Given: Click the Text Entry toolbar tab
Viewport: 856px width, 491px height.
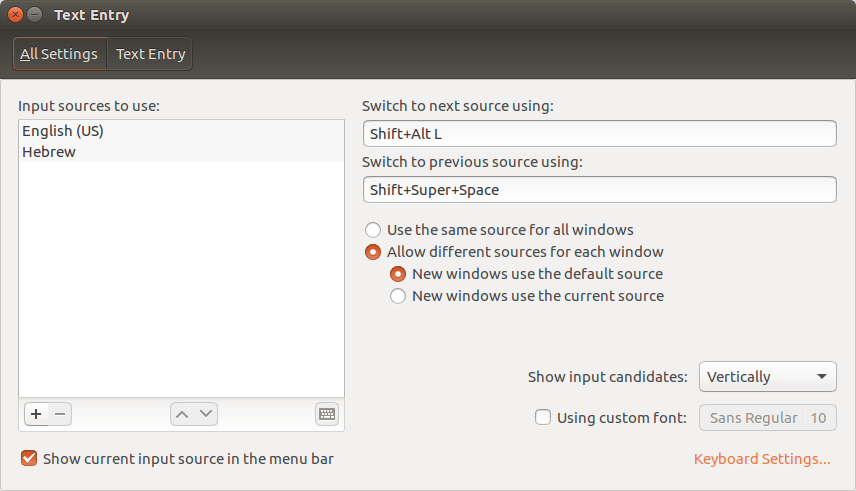Looking at the screenshot, I should click(x=150, y=54).
